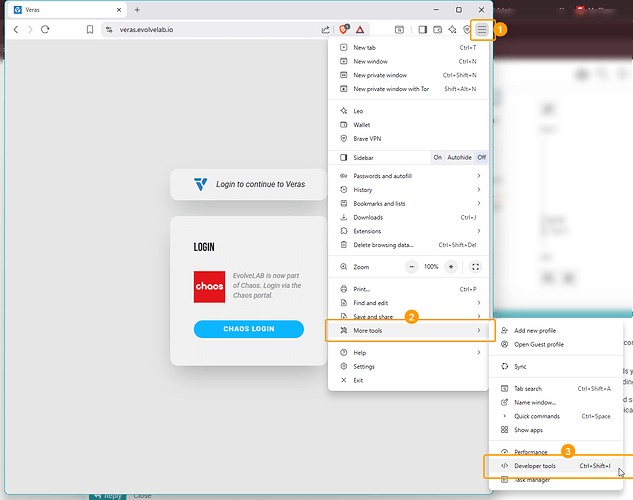Click the Brave Shields lion icon
This screenshot has width=633, height=500.
[x=344, y=29]
